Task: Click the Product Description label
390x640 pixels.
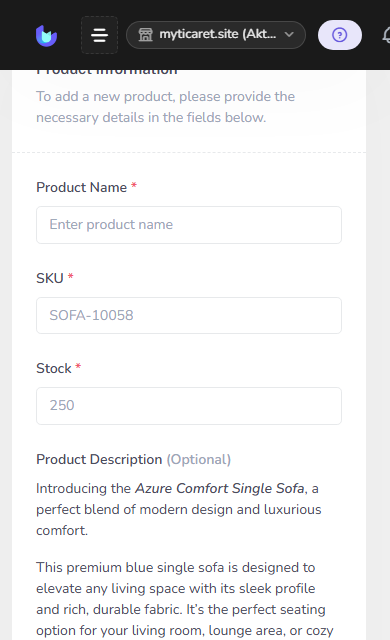Action: tap(99, 460)
